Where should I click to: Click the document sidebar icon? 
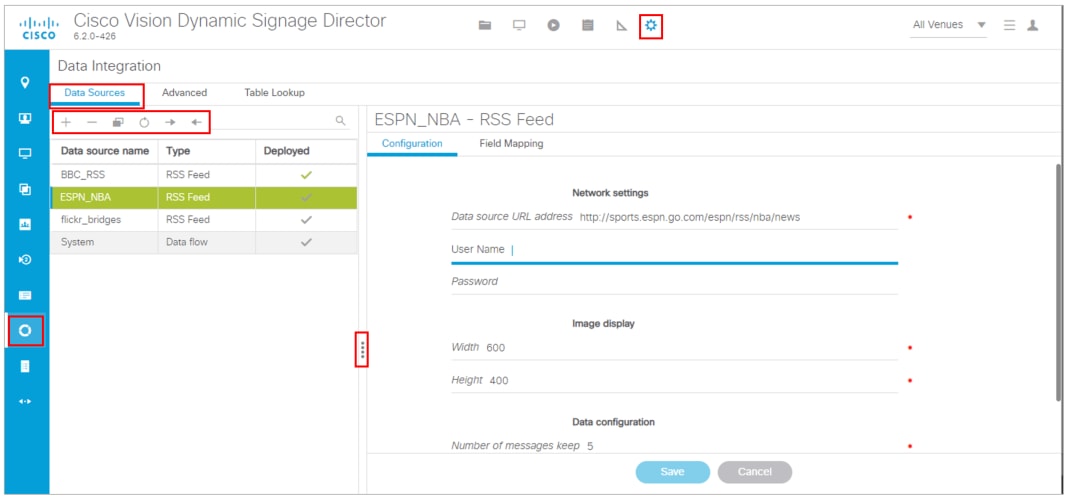pos(26,366)
